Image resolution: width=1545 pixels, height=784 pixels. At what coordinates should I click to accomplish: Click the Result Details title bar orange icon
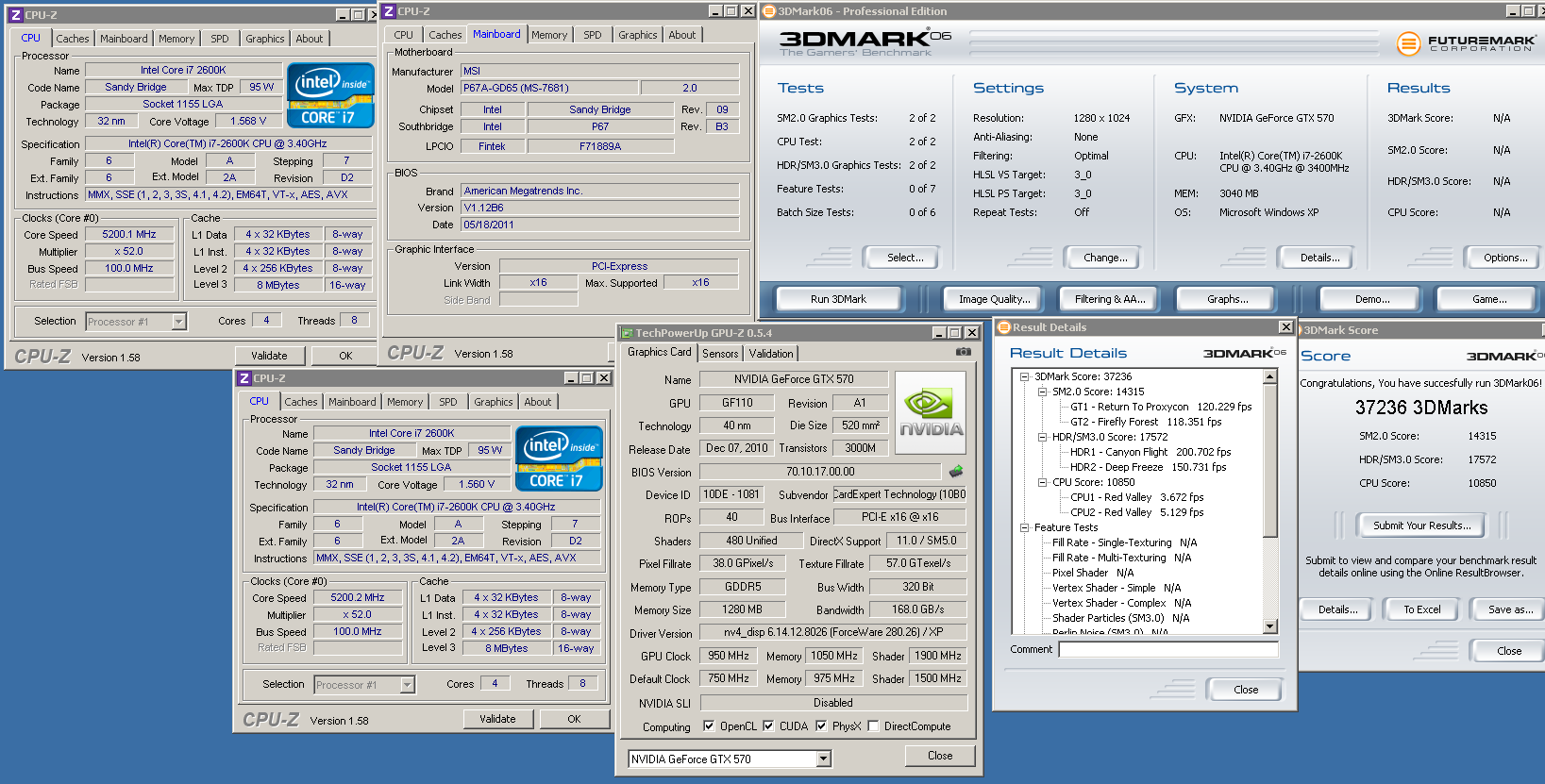click(x=1004, y=327)
